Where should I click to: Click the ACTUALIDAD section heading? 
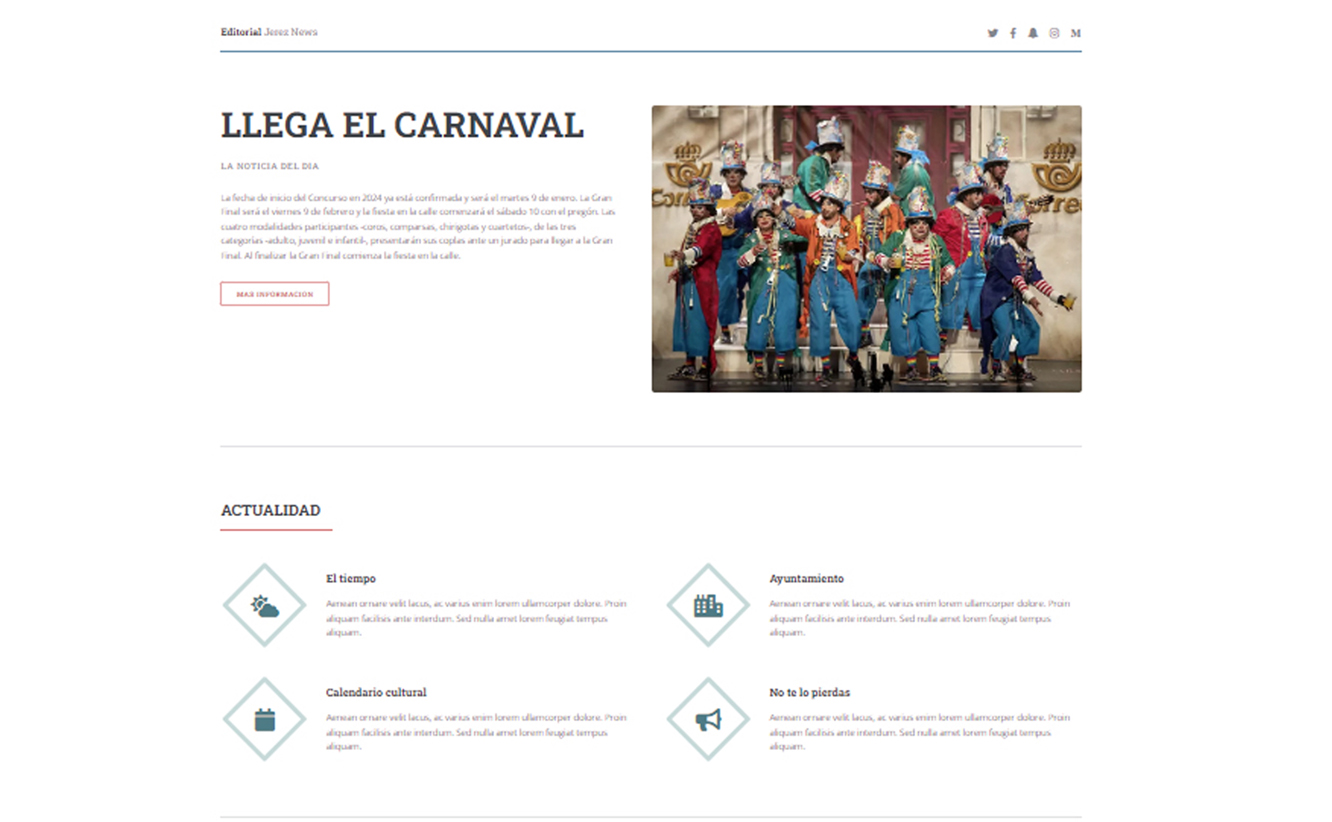pyautogui.click(x=269, y=510)
